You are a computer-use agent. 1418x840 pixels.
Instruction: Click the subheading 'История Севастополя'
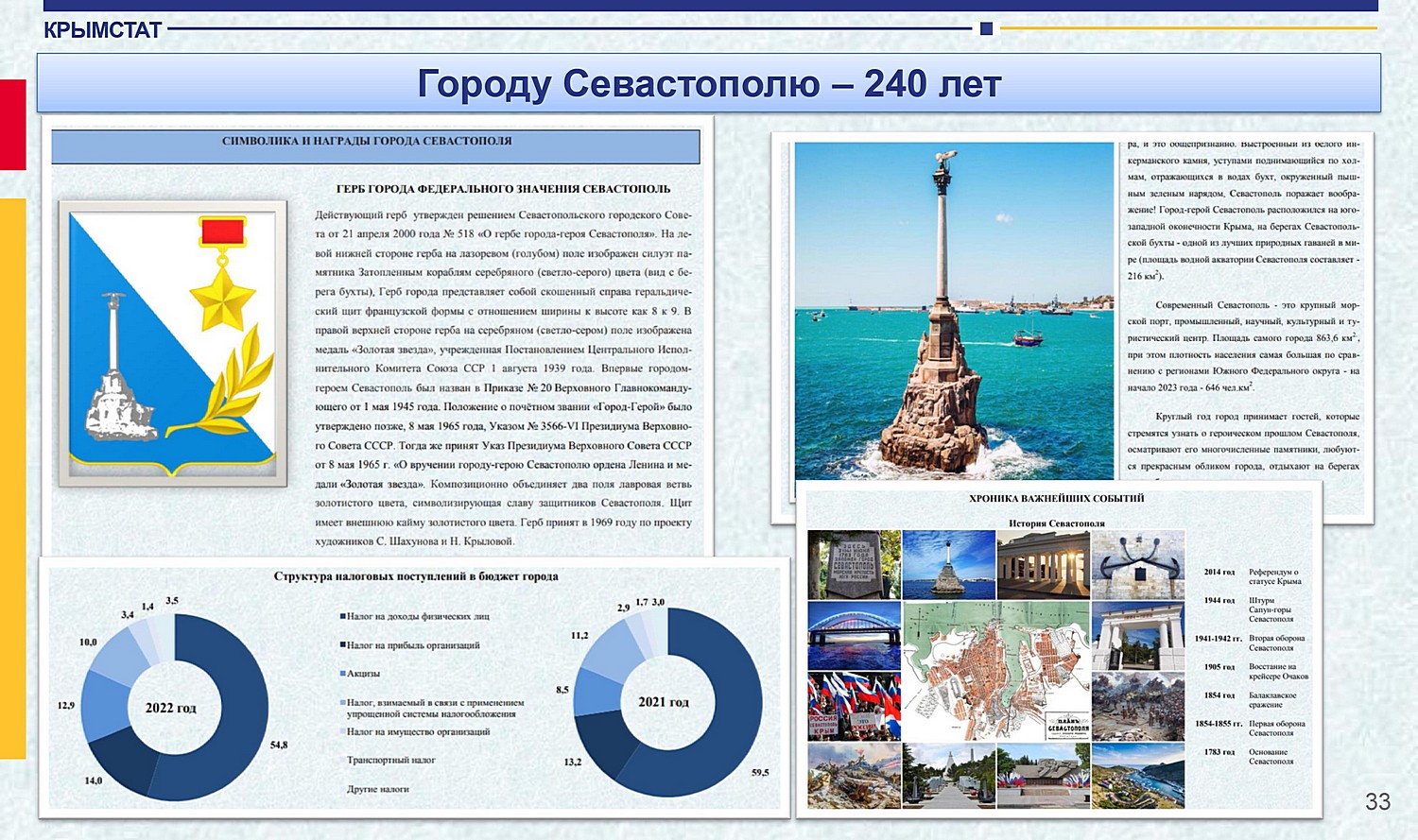[1056, 523]
